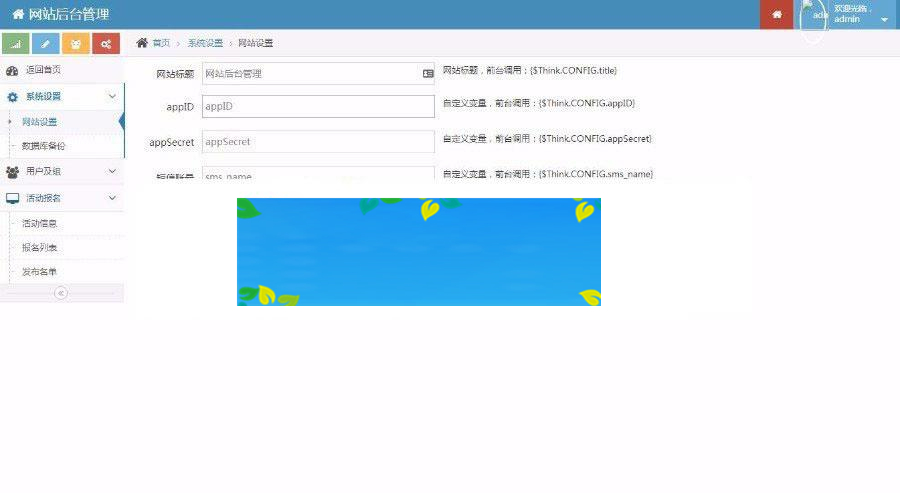This screenshot has height=493, width=900.
Task: Click the card icon in 网站标题 field
Action: 428,73
